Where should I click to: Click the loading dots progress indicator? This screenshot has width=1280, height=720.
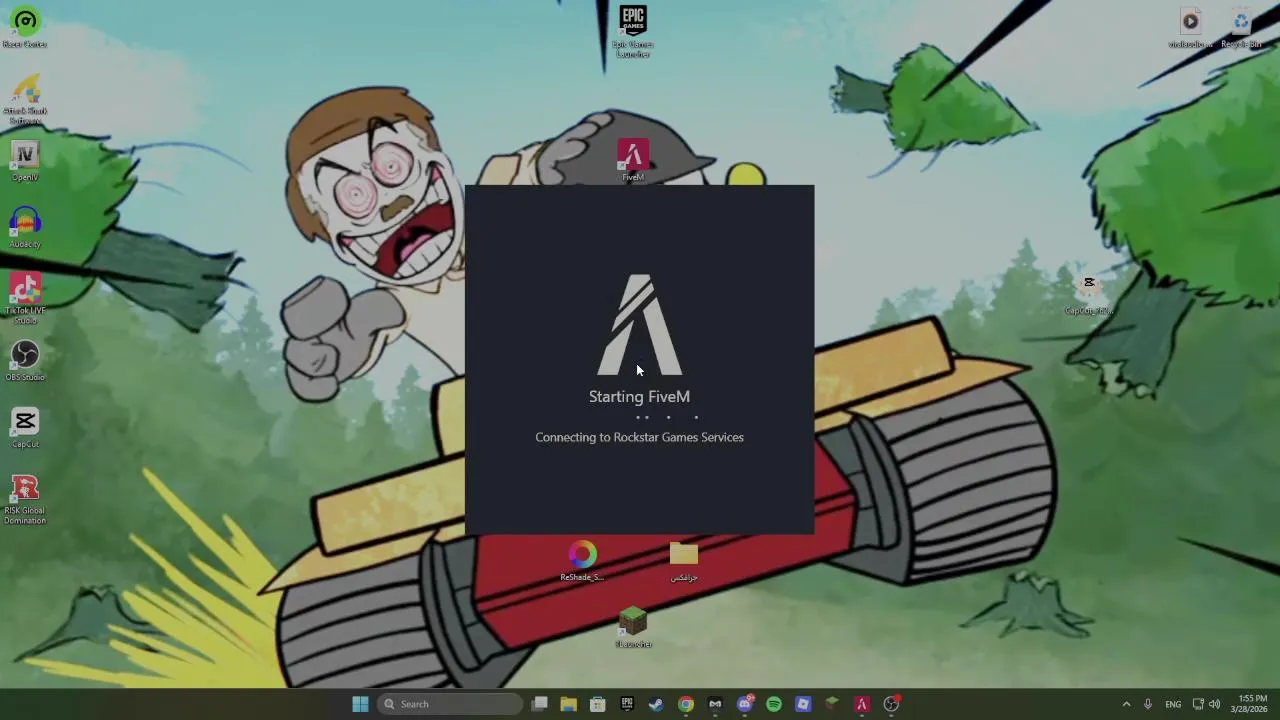666,417
